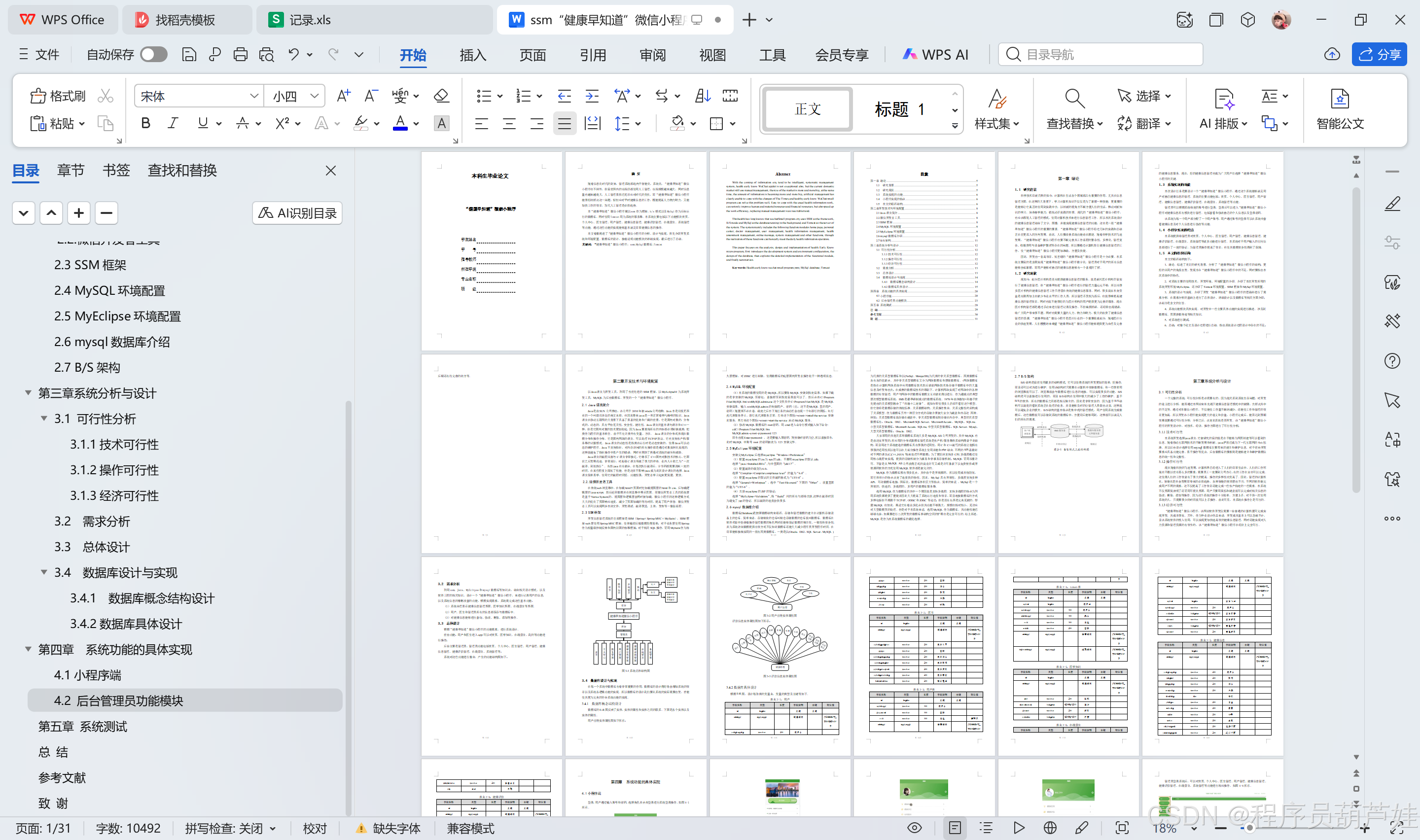Switch to the 插入 ribbon tab

472,55
